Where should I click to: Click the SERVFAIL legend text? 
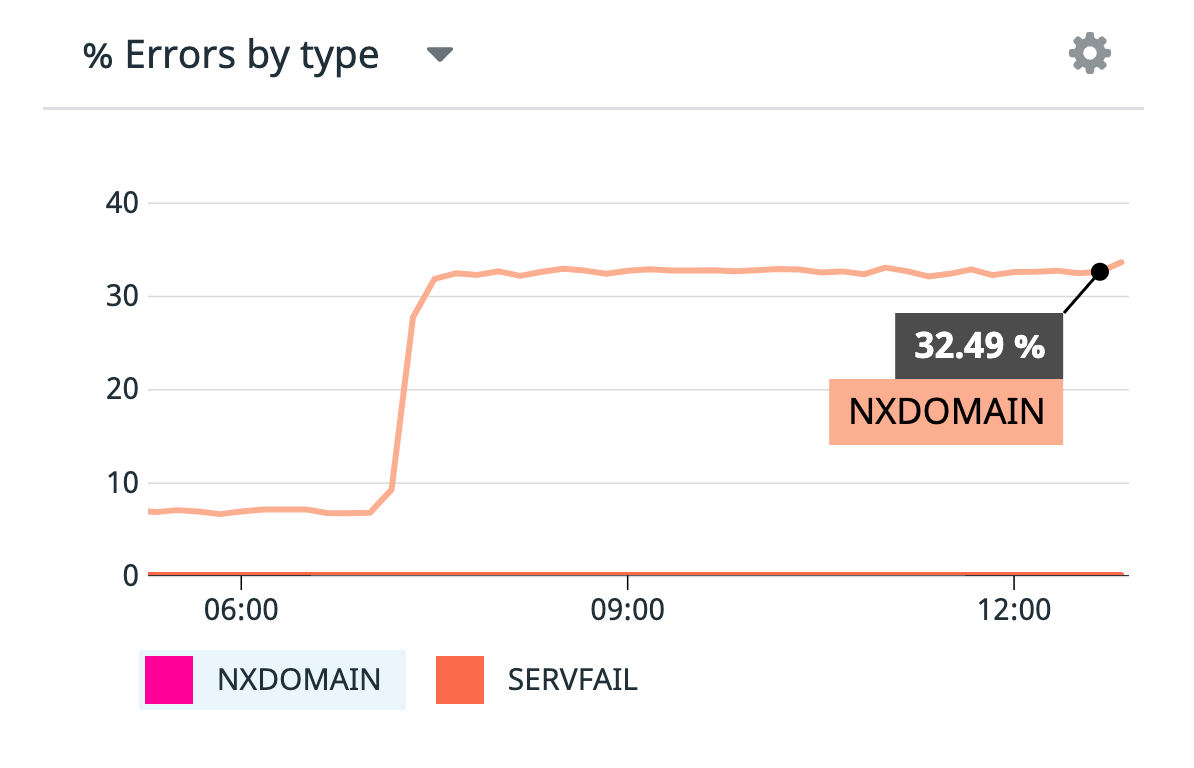pyautogui.click(x=573, y=679)
